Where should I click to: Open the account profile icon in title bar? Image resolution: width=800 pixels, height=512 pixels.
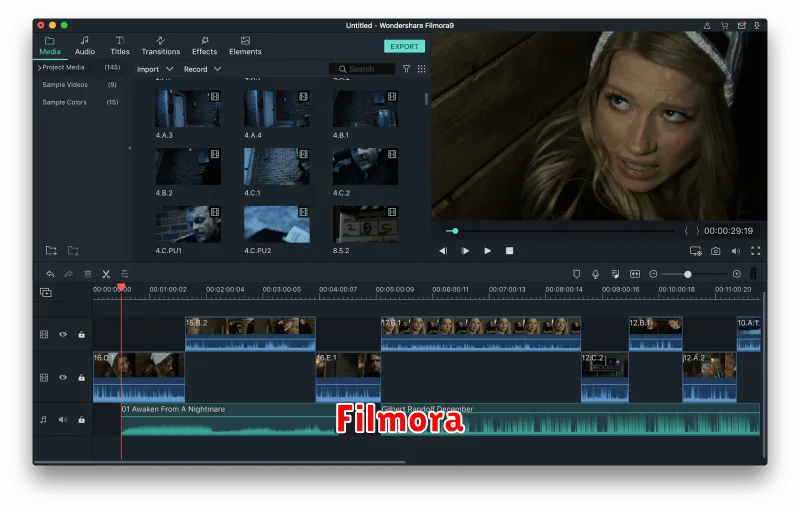[x=707, y=25]
